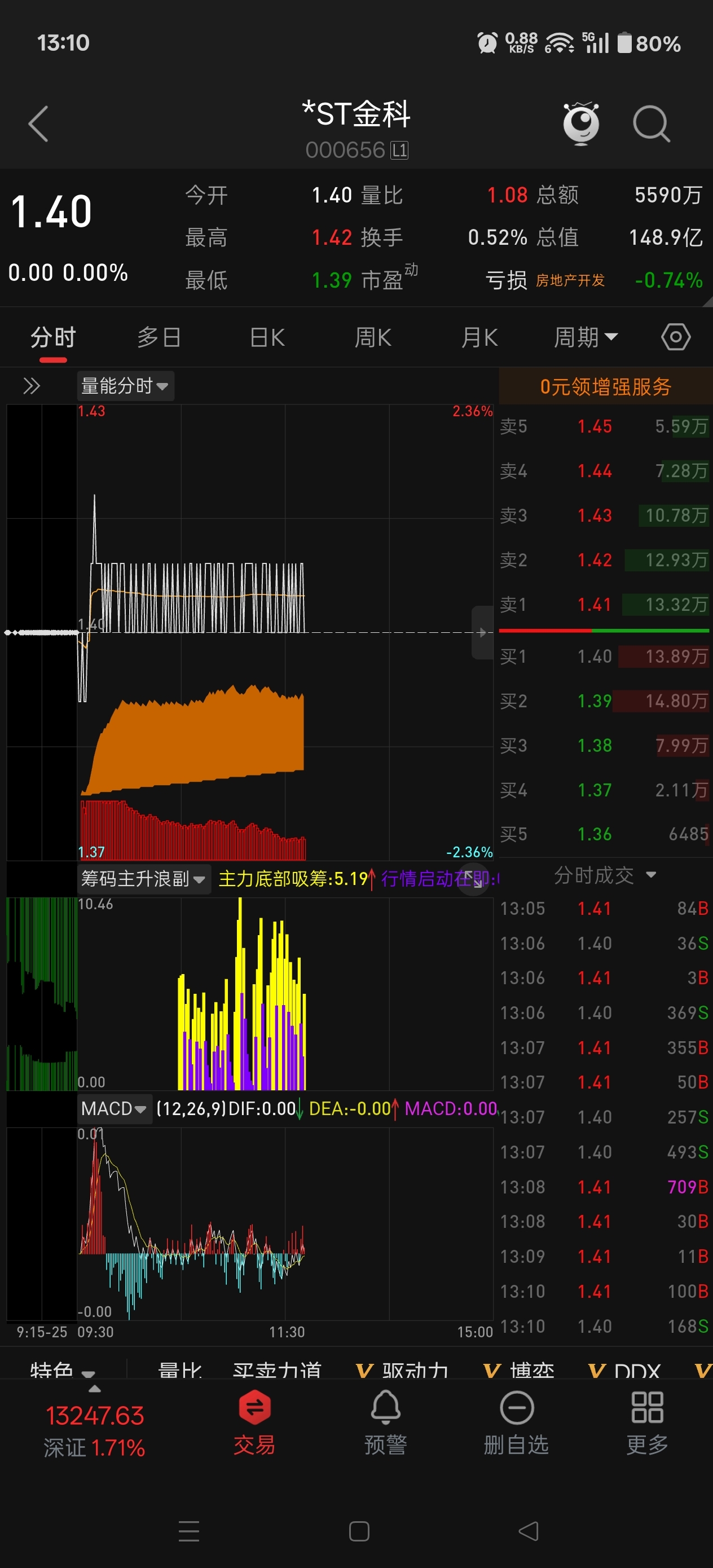Tap the 买5 price 1.36 row
Viewport: 713px width, 1568px height.
[605, 834]
